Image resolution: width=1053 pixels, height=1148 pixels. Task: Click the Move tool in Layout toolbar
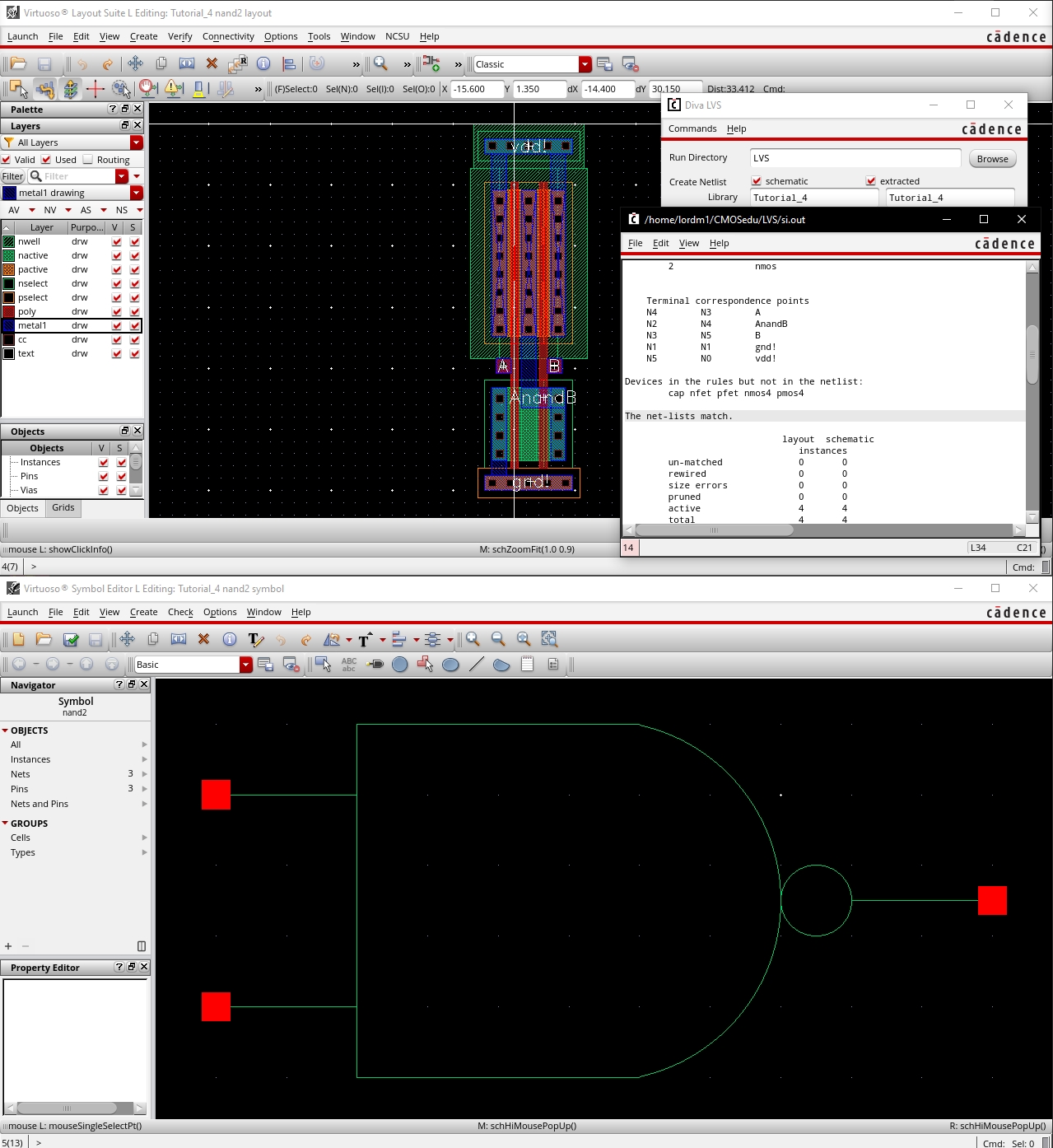(x=135, y=64)
